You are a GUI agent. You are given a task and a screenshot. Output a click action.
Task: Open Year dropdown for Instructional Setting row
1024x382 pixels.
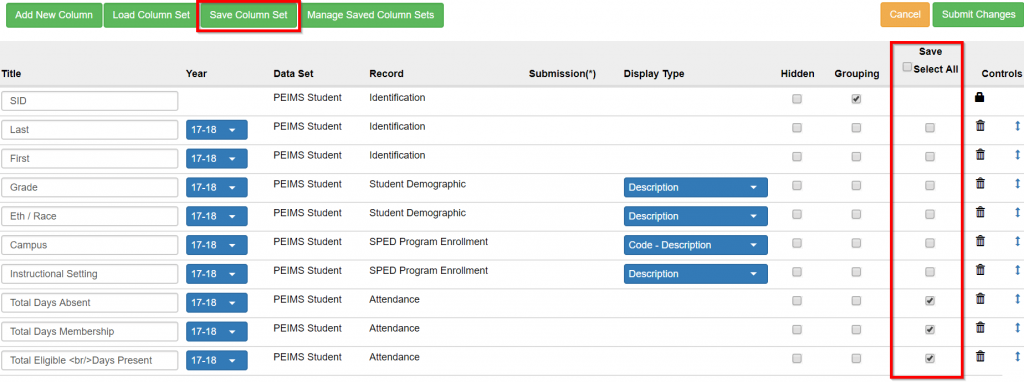(217, 274)
